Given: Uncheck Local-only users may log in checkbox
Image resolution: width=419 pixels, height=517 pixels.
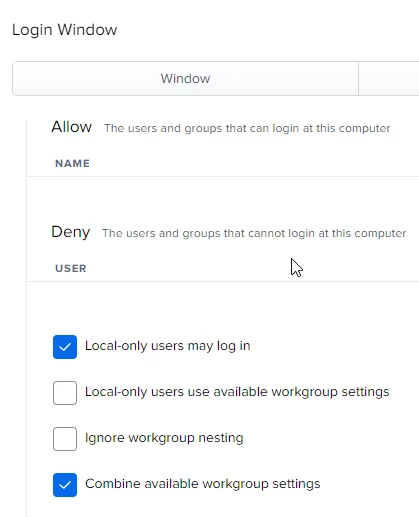Looking at the screenshot, I should 65,347.
